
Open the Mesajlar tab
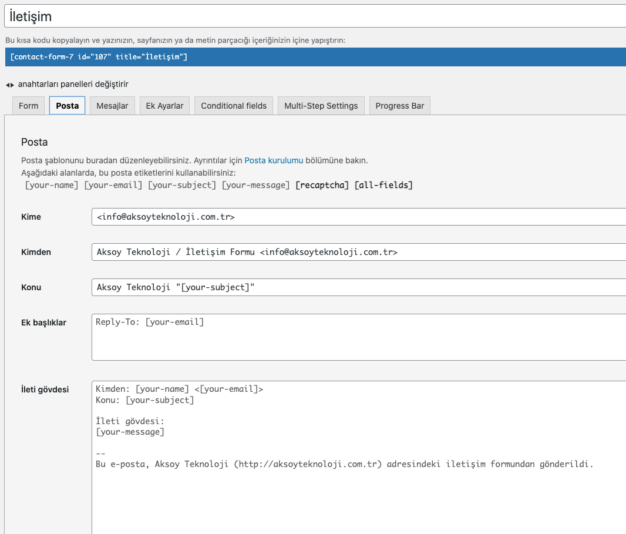[x=111, y=106]
